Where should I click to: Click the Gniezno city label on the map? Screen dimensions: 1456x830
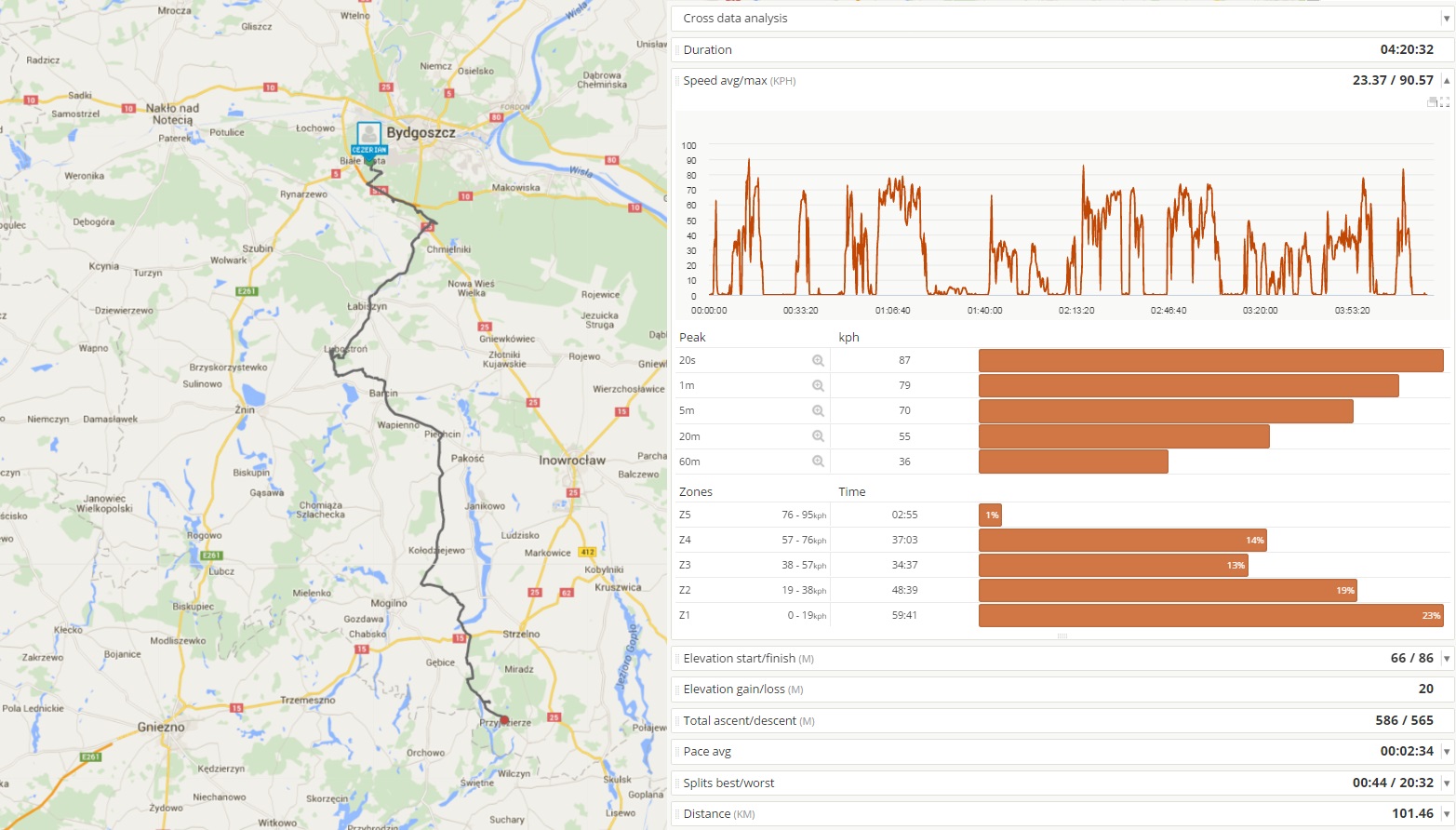(x=161, y=727)
